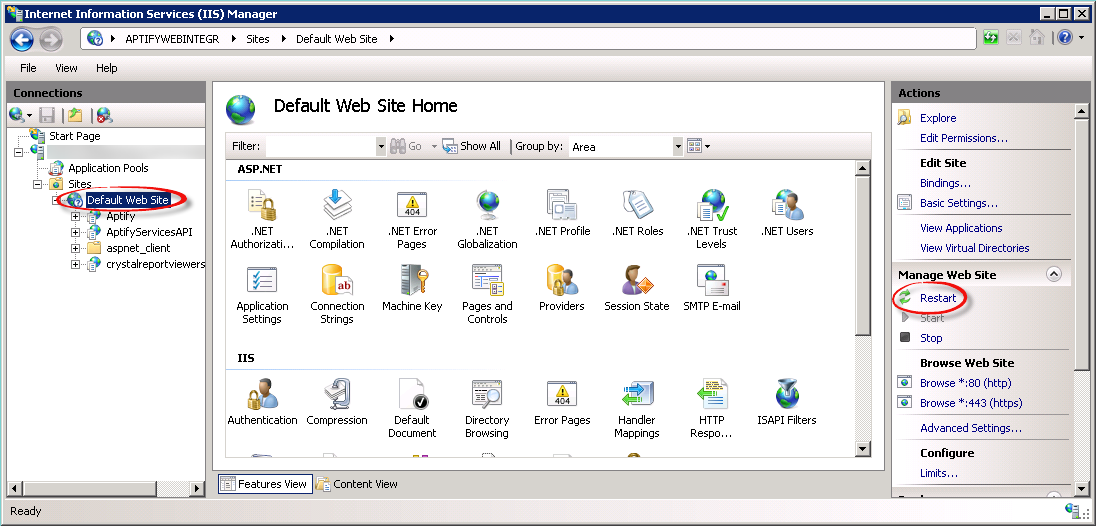Viewport: 1096px width, 526px height.
Task: Open .NET Roles feature
Action: (x=637, y=212)
